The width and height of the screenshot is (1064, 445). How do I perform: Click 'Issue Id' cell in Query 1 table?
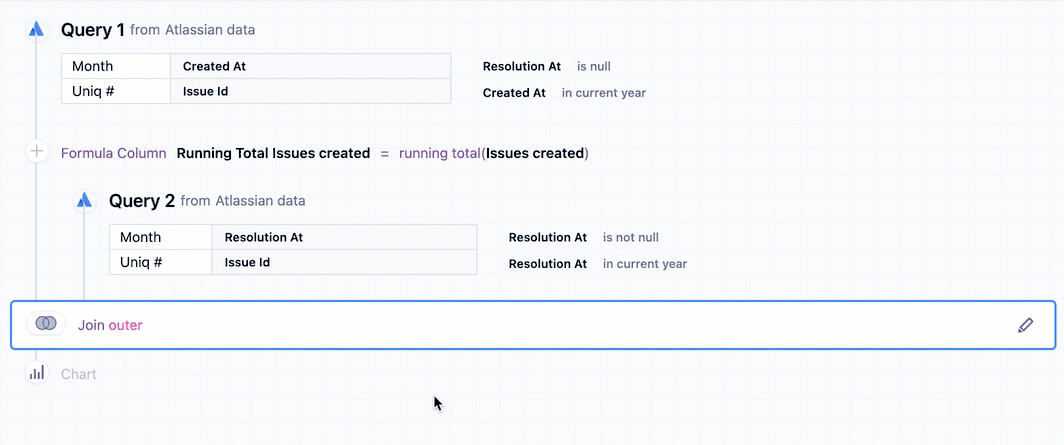pyautogui.click(x=311, y=91)
